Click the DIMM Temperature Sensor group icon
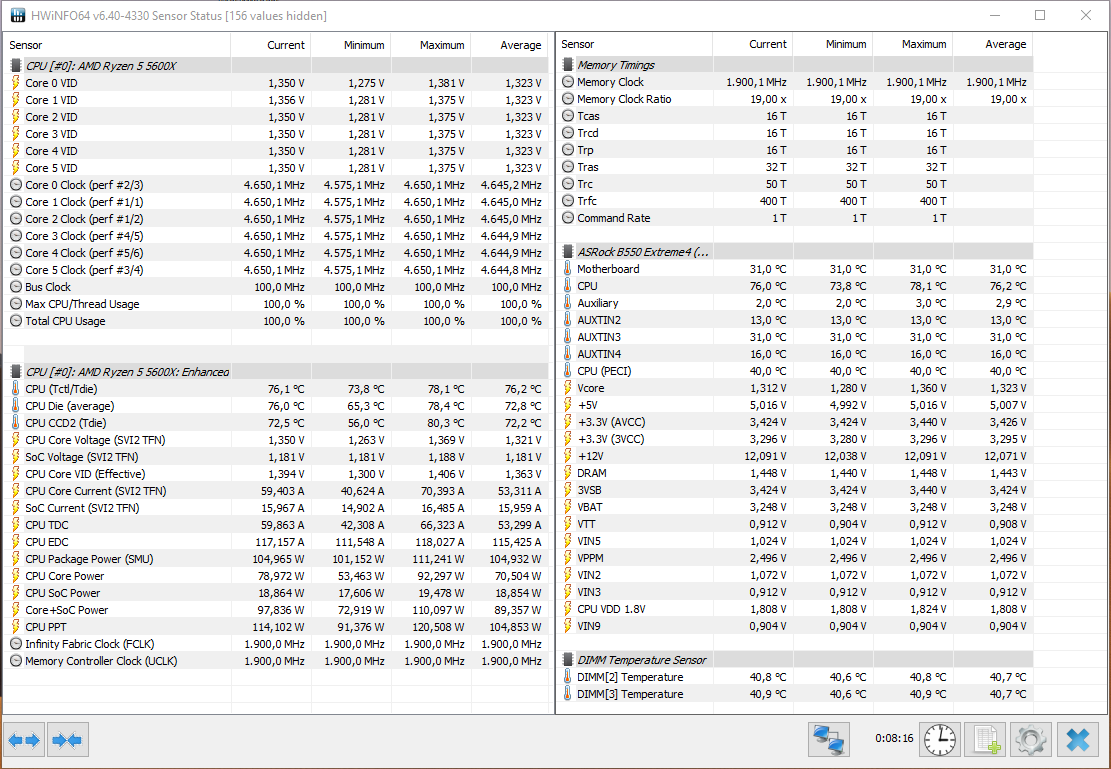 tap(568, 661)
